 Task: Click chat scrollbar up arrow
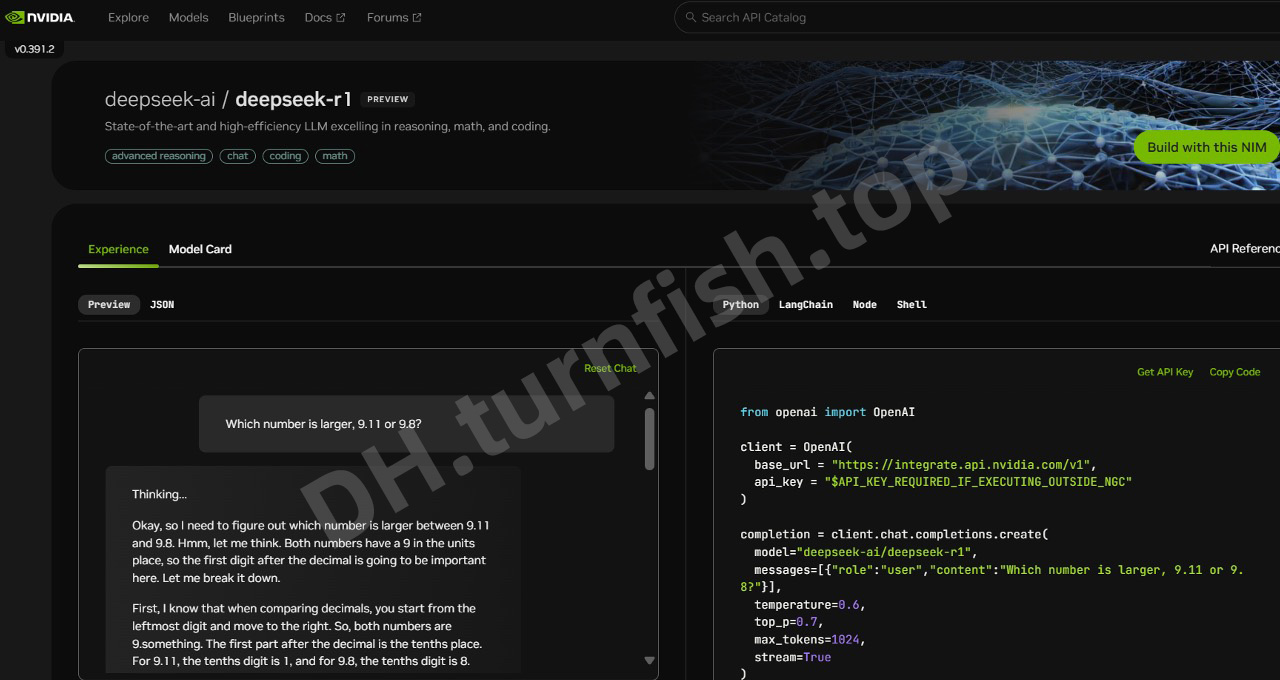650,396
